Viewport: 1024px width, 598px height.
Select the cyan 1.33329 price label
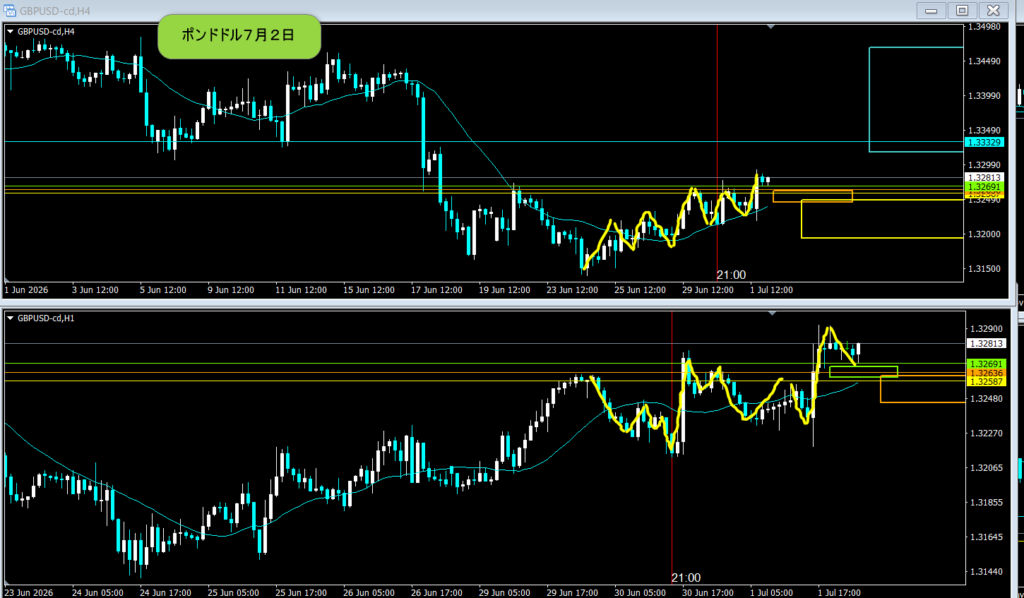[x=984, y=142]
